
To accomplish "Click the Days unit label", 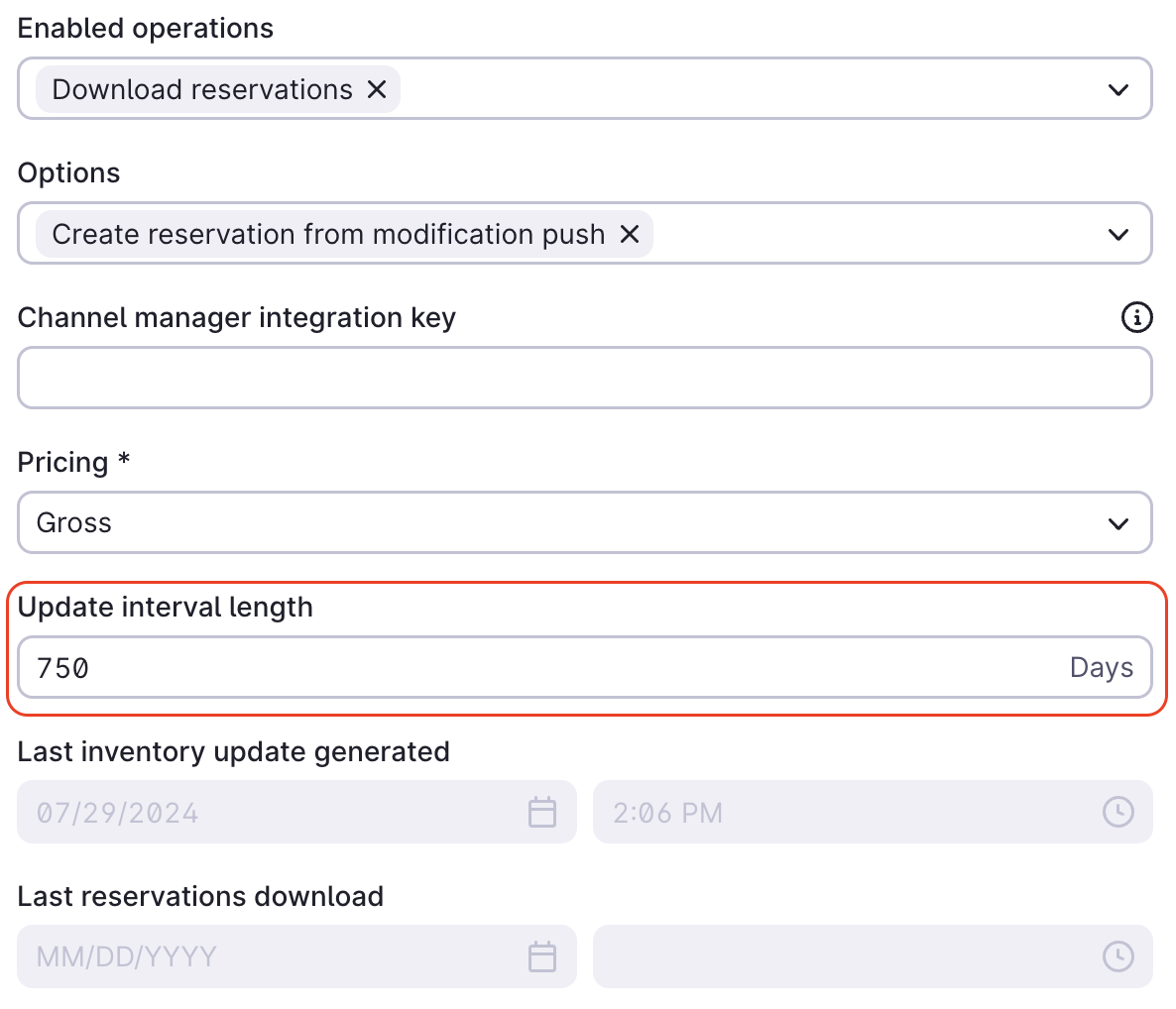I will (1101, 668).
